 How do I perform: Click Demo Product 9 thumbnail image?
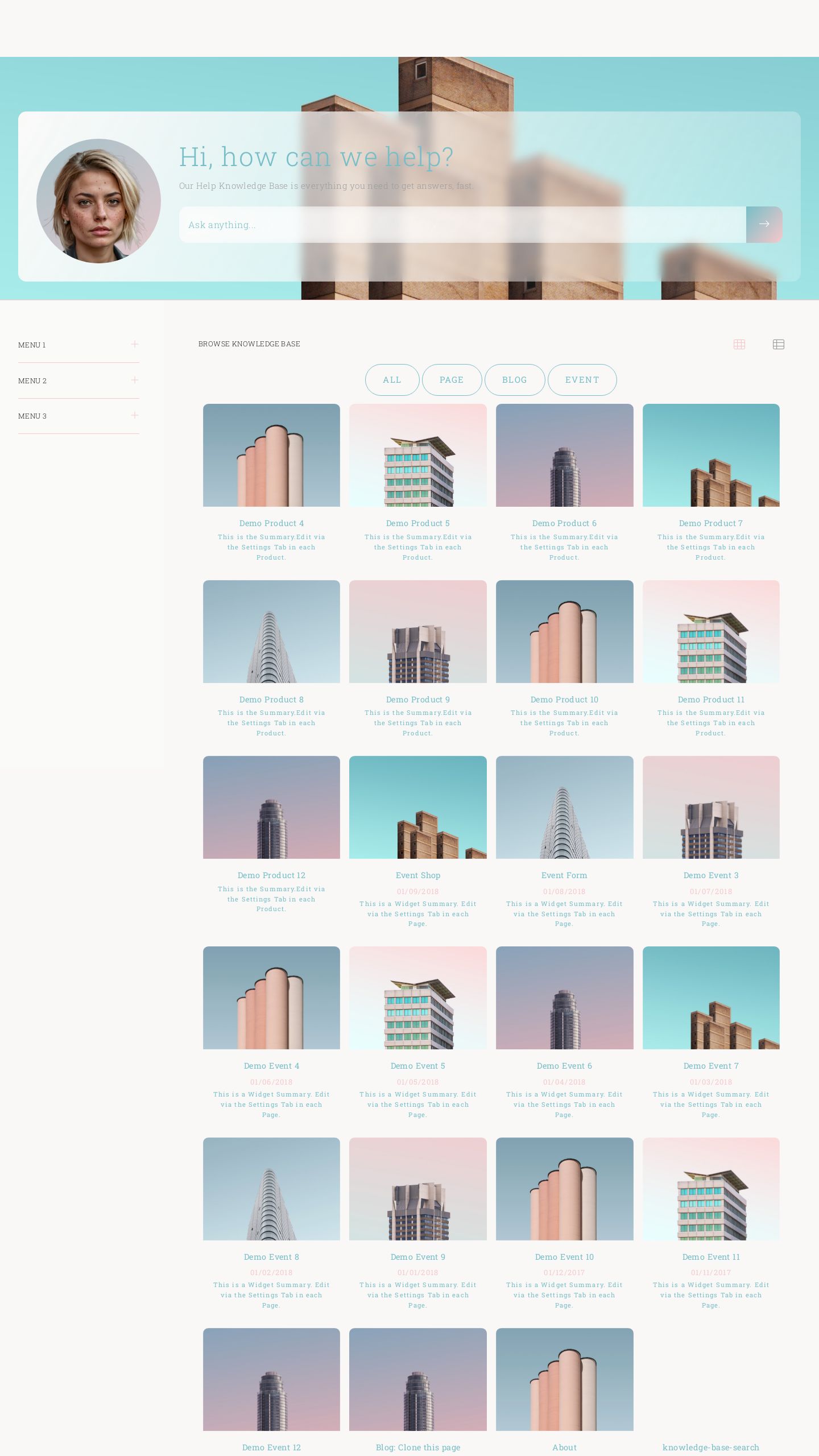click(x=418, y=631)
